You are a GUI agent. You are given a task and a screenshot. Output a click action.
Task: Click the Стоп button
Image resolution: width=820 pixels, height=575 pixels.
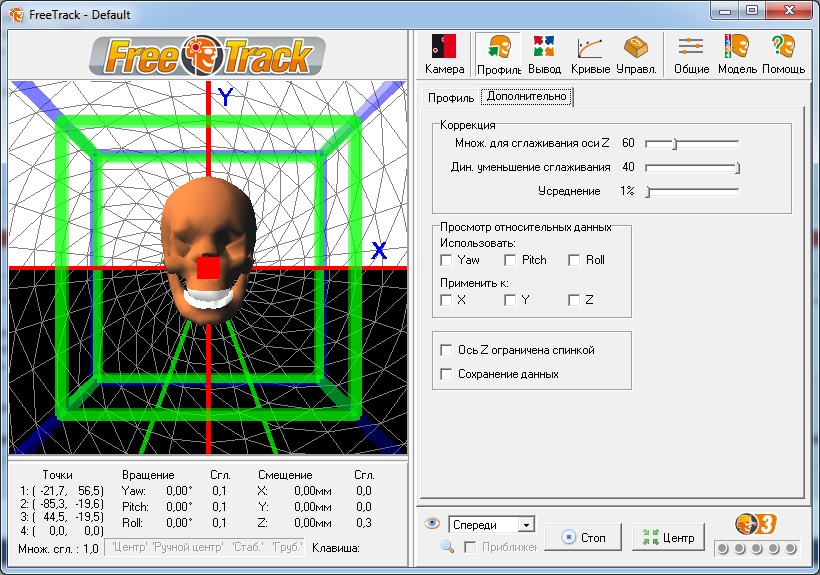[x=583, y=537]
